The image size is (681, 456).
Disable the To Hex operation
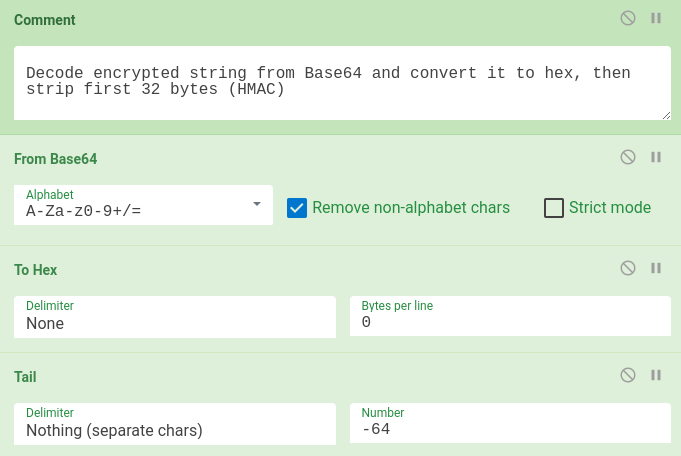coord(628,268)
